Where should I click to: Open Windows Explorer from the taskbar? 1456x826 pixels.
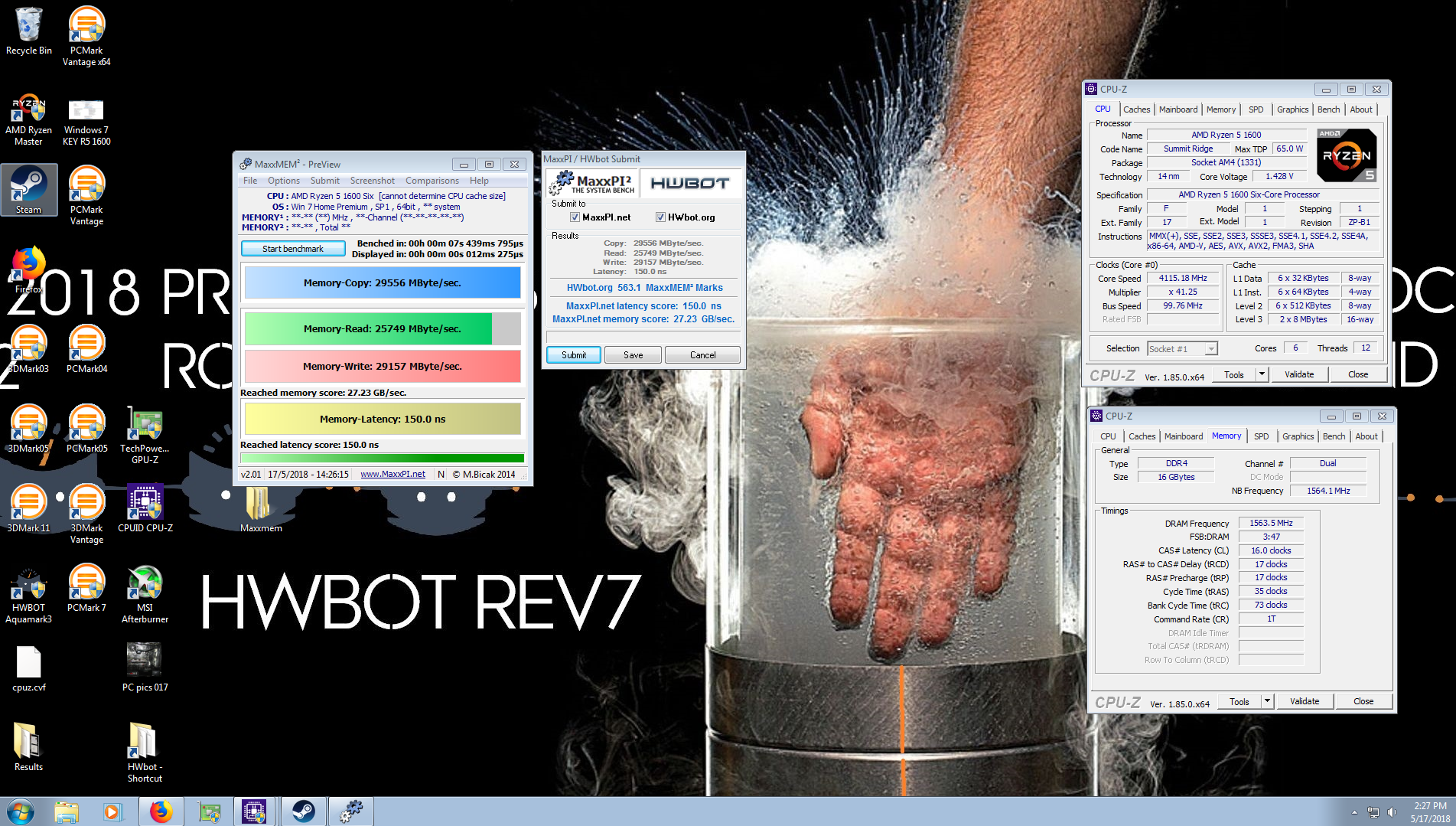coord(67,811)
